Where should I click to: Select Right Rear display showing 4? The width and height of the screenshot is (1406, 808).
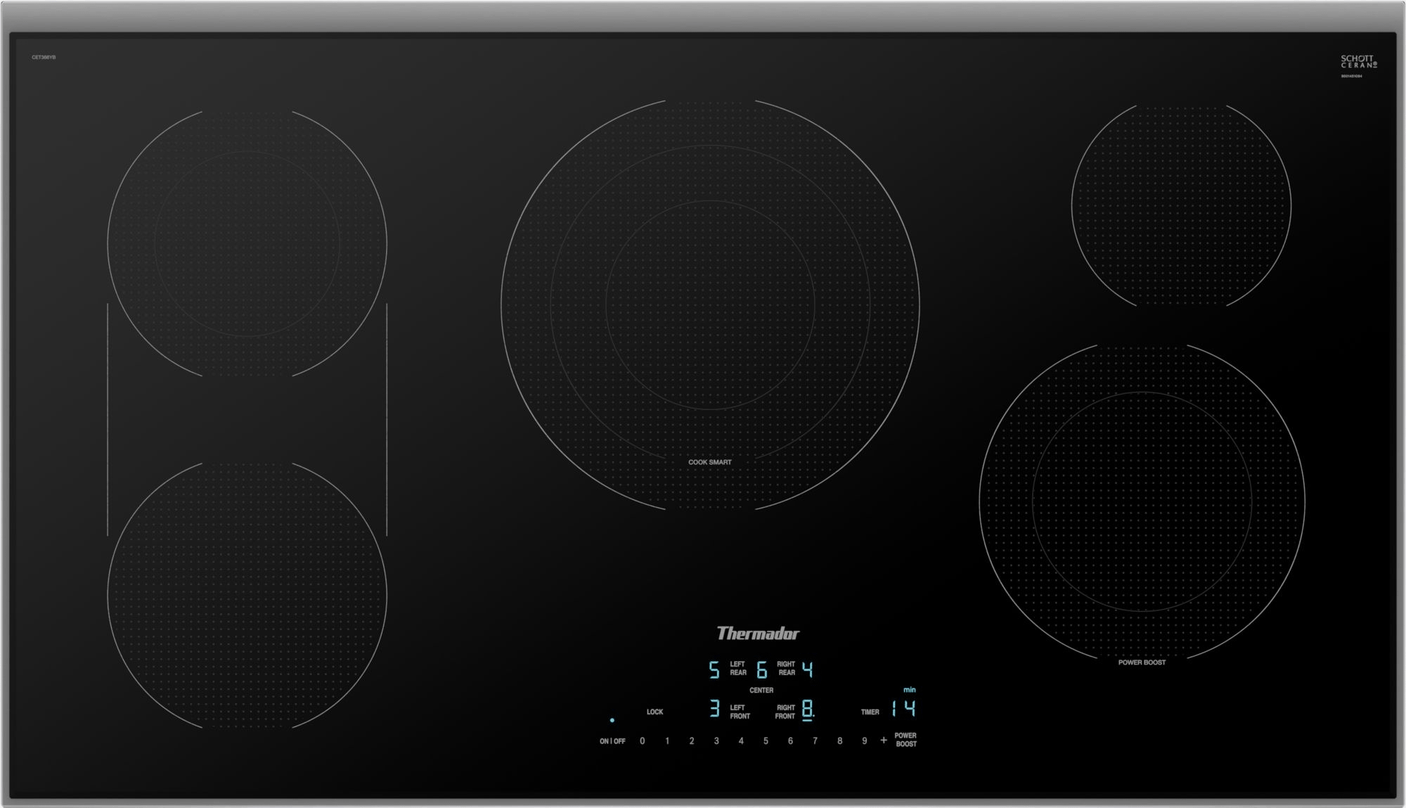point(807,670)
